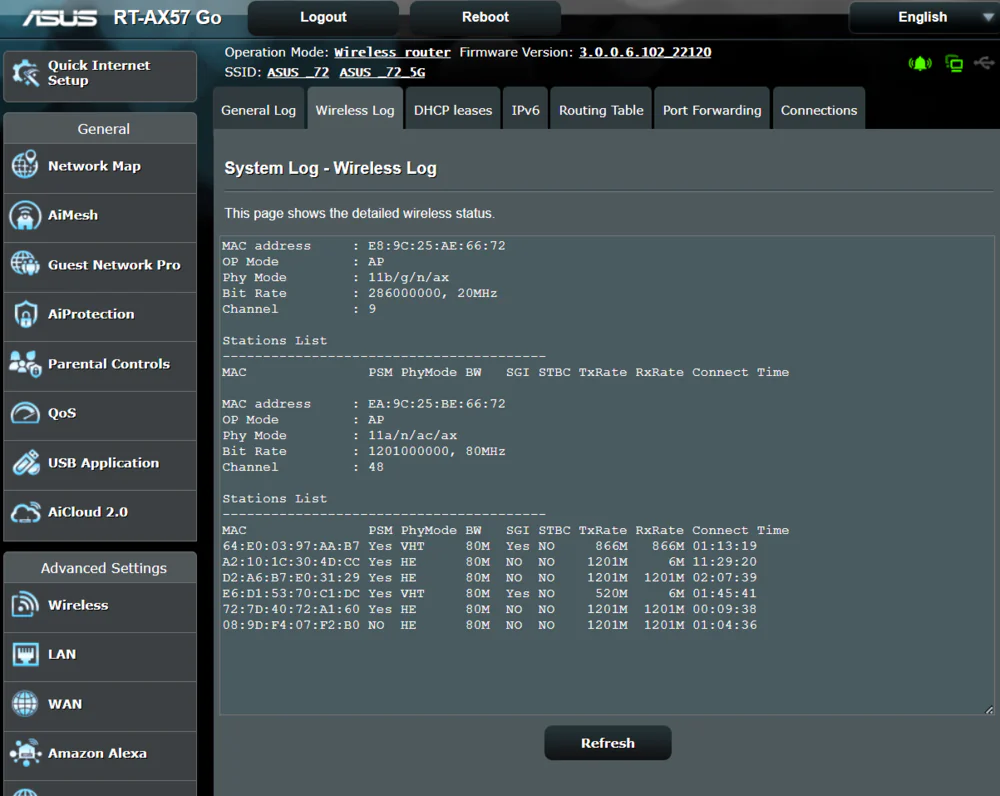
Task: Open AiMesh menu label
Action: (73, 215)
